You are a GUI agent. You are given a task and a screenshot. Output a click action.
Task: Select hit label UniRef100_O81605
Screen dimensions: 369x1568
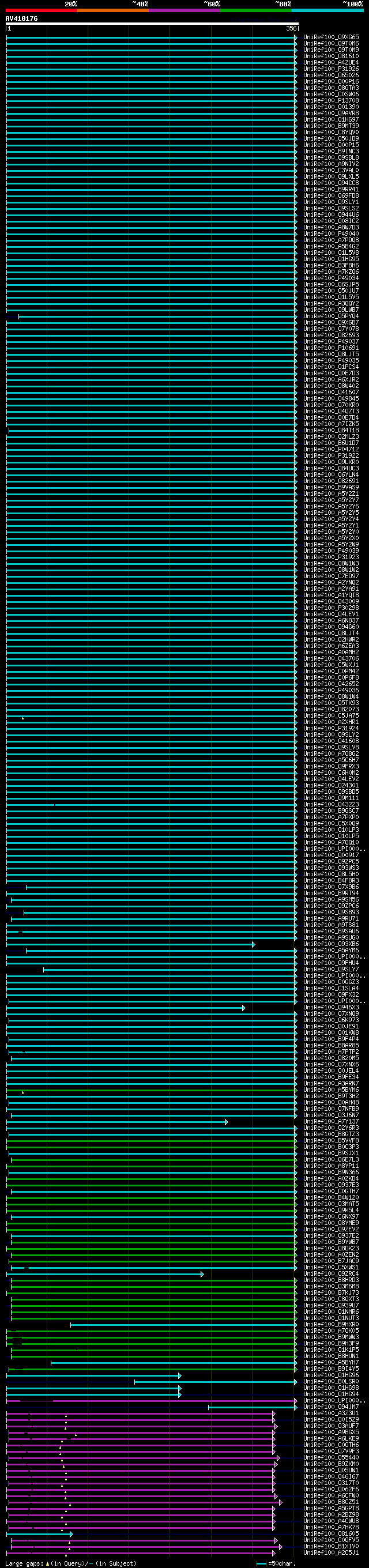tap(332, 1533)
